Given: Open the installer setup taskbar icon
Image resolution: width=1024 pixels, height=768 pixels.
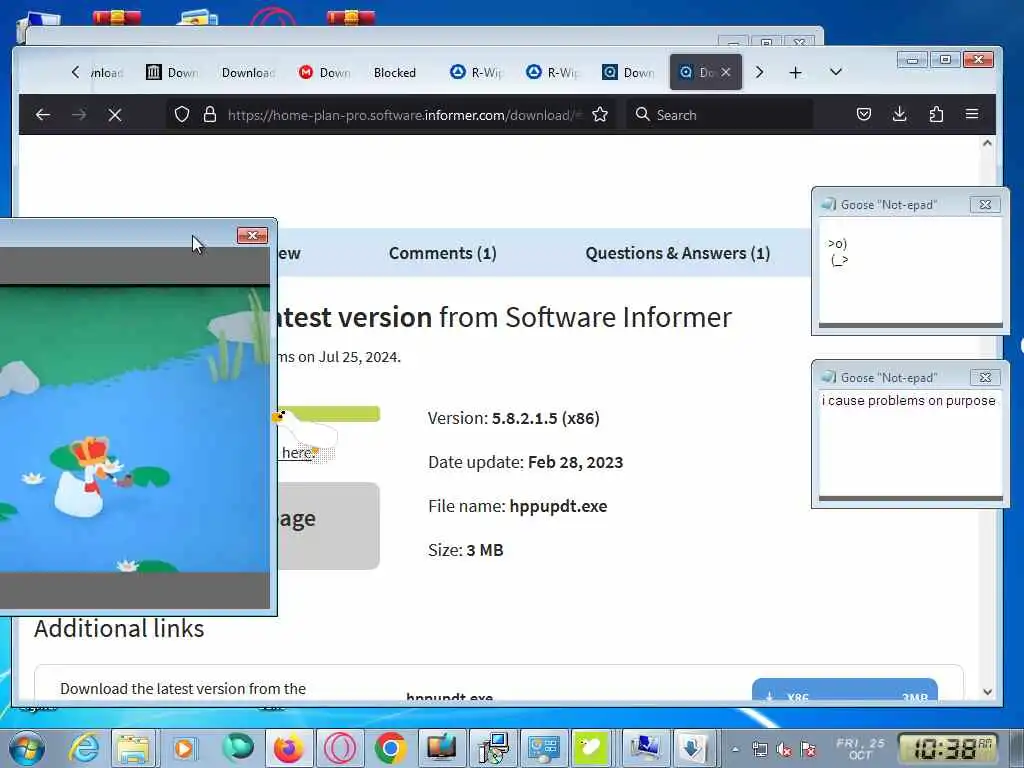Looking at the screenshot, I should point(493,748).
